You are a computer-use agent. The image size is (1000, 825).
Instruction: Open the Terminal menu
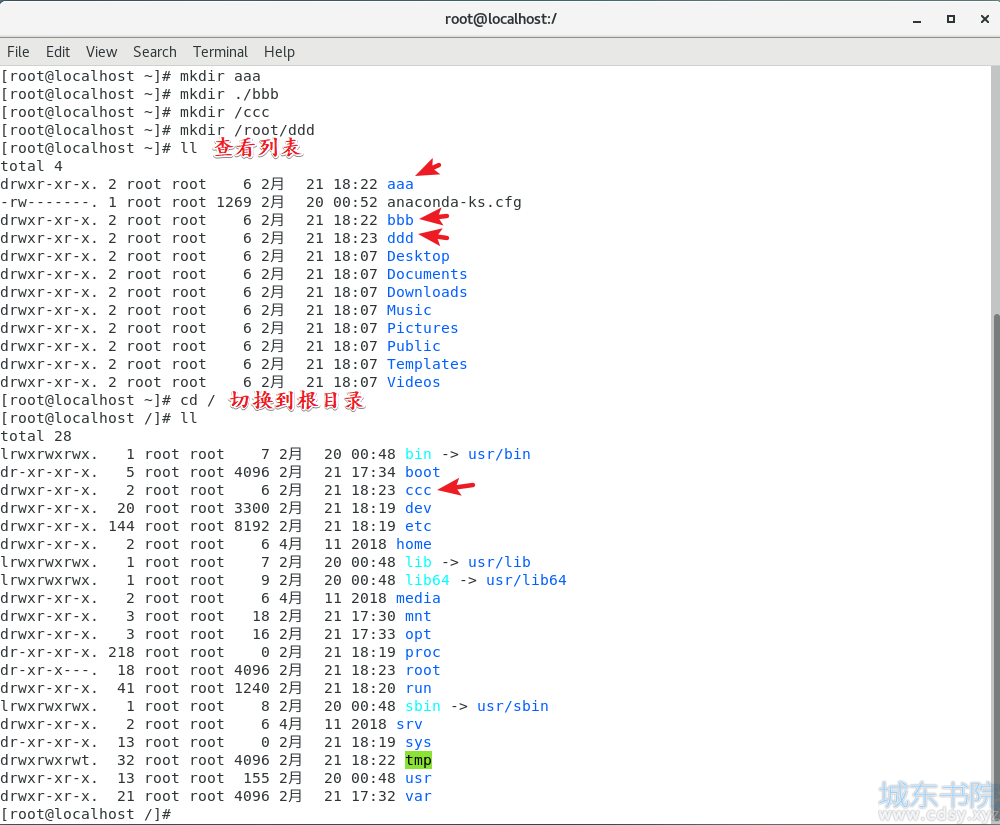coord(220,52)
